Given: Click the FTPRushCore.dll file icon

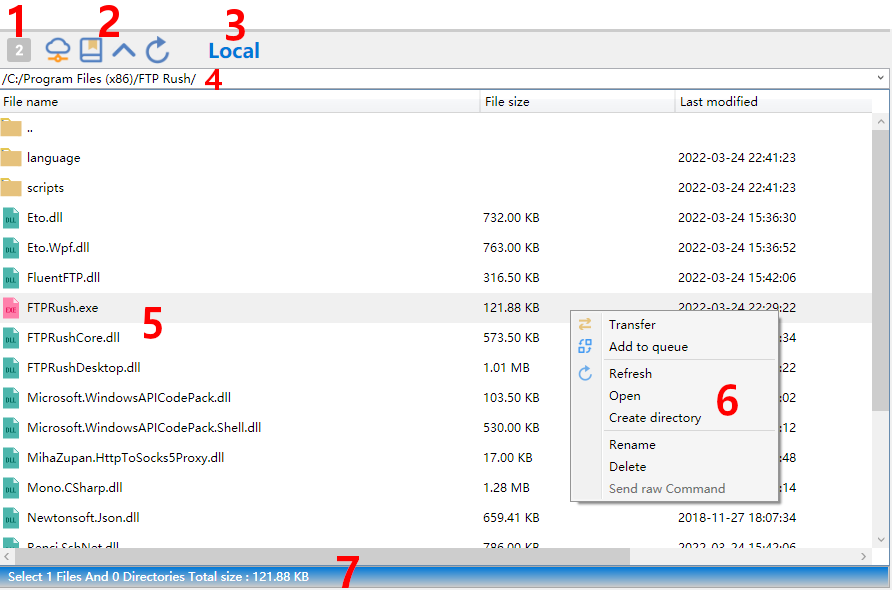Looking at the screenshot, I should pos(11,338).
